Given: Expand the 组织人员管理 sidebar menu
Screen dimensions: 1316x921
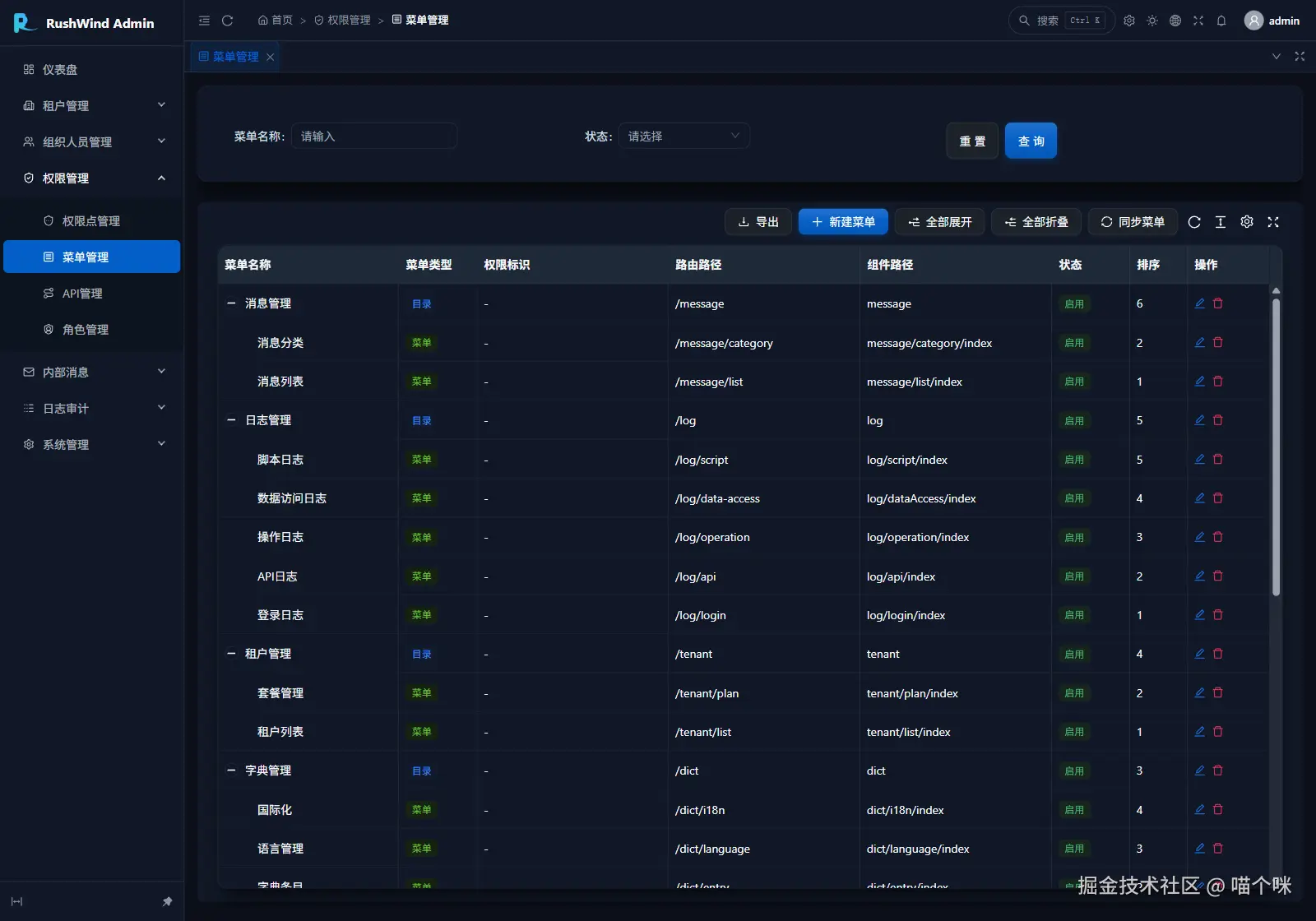Looking at the screenshot, I should point(92,141).
